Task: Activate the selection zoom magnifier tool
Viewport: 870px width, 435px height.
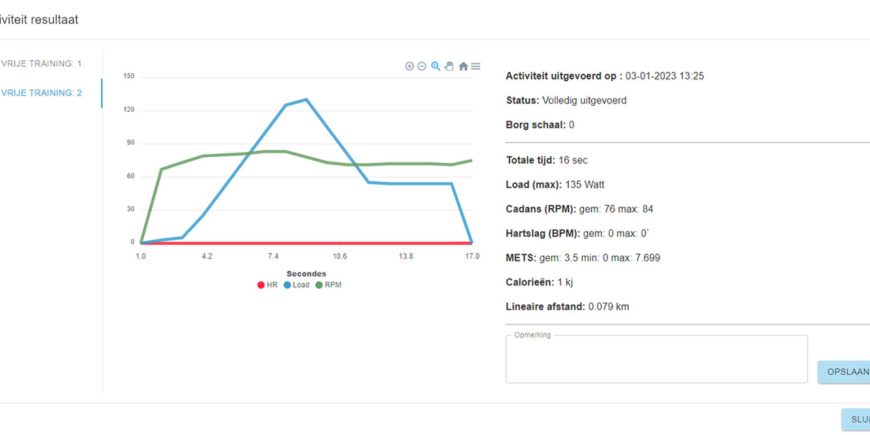Action: pyautogui.click(x=436, y=66)
